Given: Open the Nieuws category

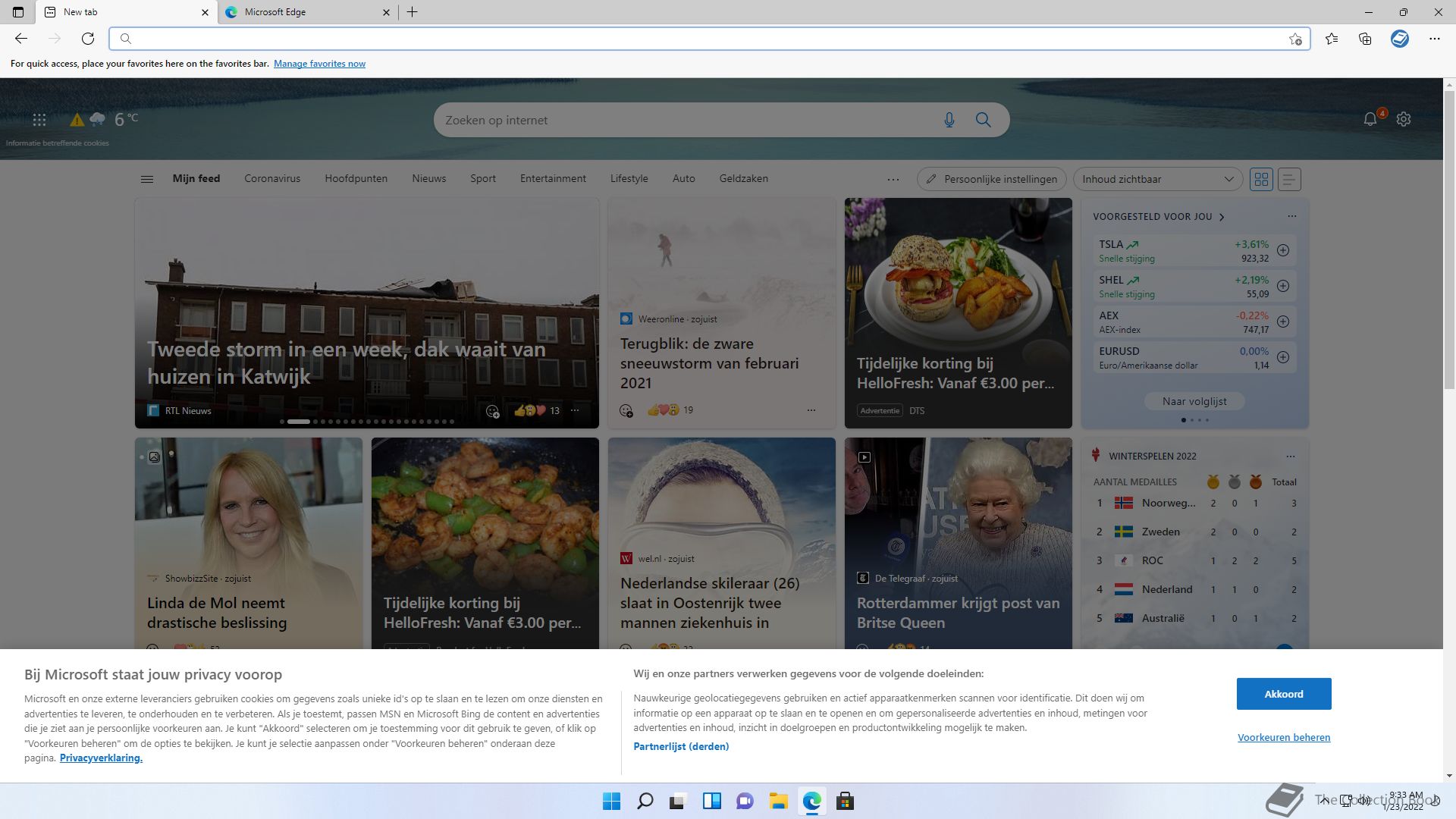Looking at the screenshot, I should [x=429, y=179].
